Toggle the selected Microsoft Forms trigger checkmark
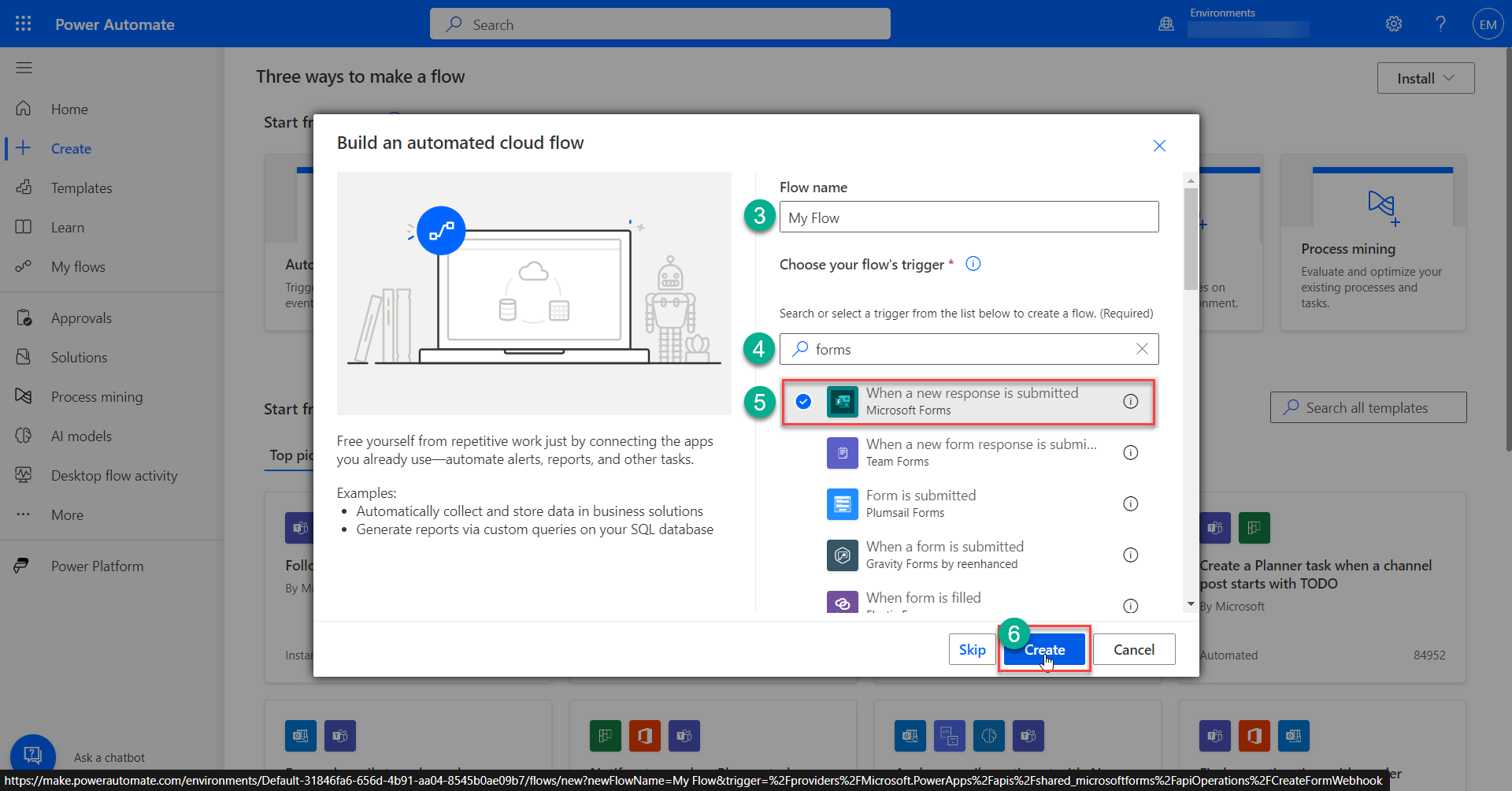The image size is (1512, 791). coord(803,401)
